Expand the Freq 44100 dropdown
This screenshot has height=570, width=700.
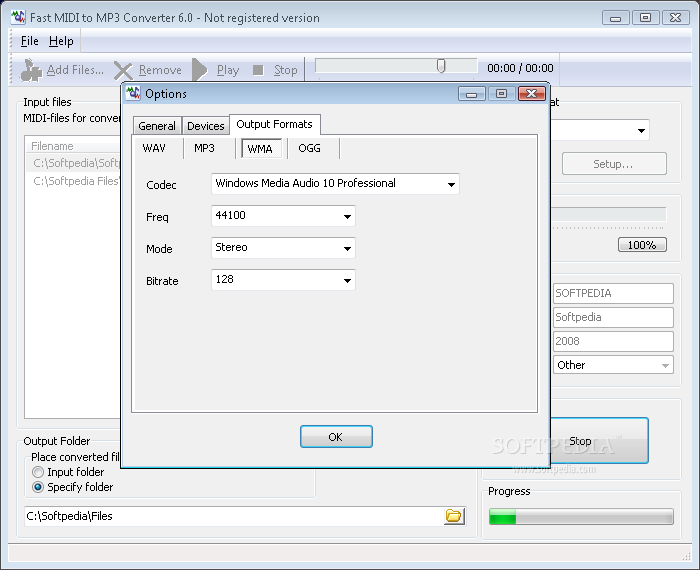pyautogui.click(x=347, y=216)
